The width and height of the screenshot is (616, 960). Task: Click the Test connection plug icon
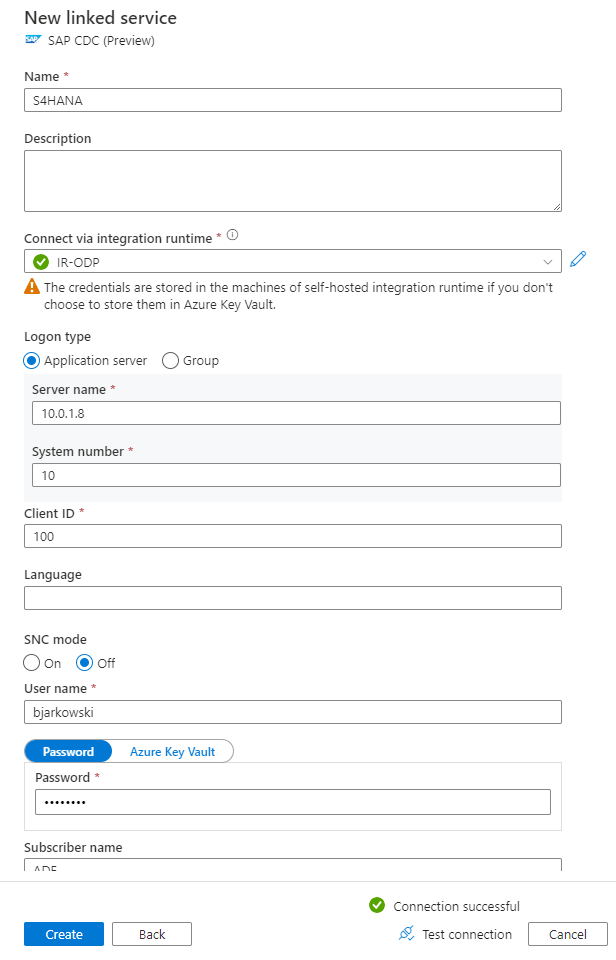coord(407,934)
